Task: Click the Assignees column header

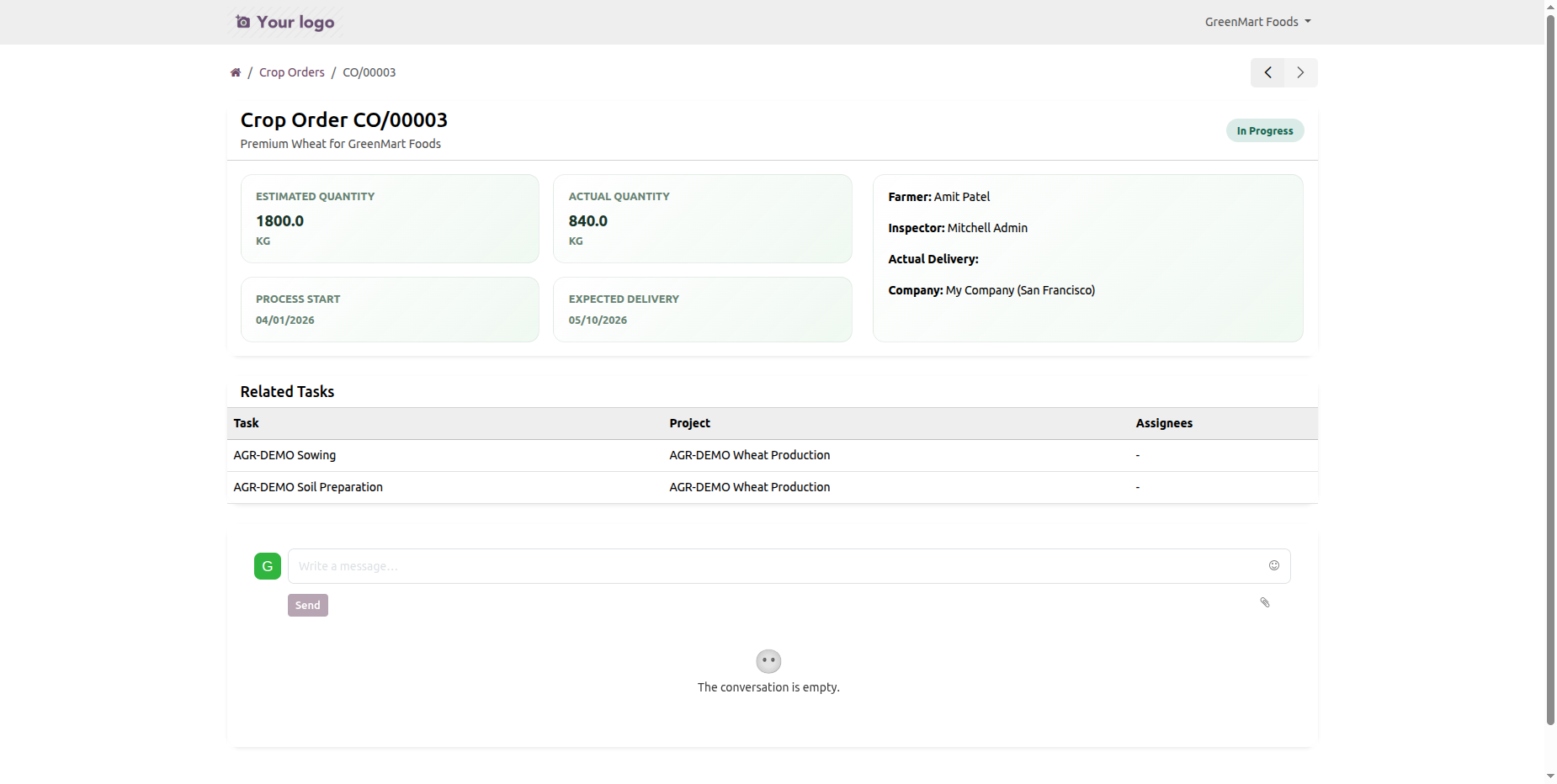Action: point(1164,423)
